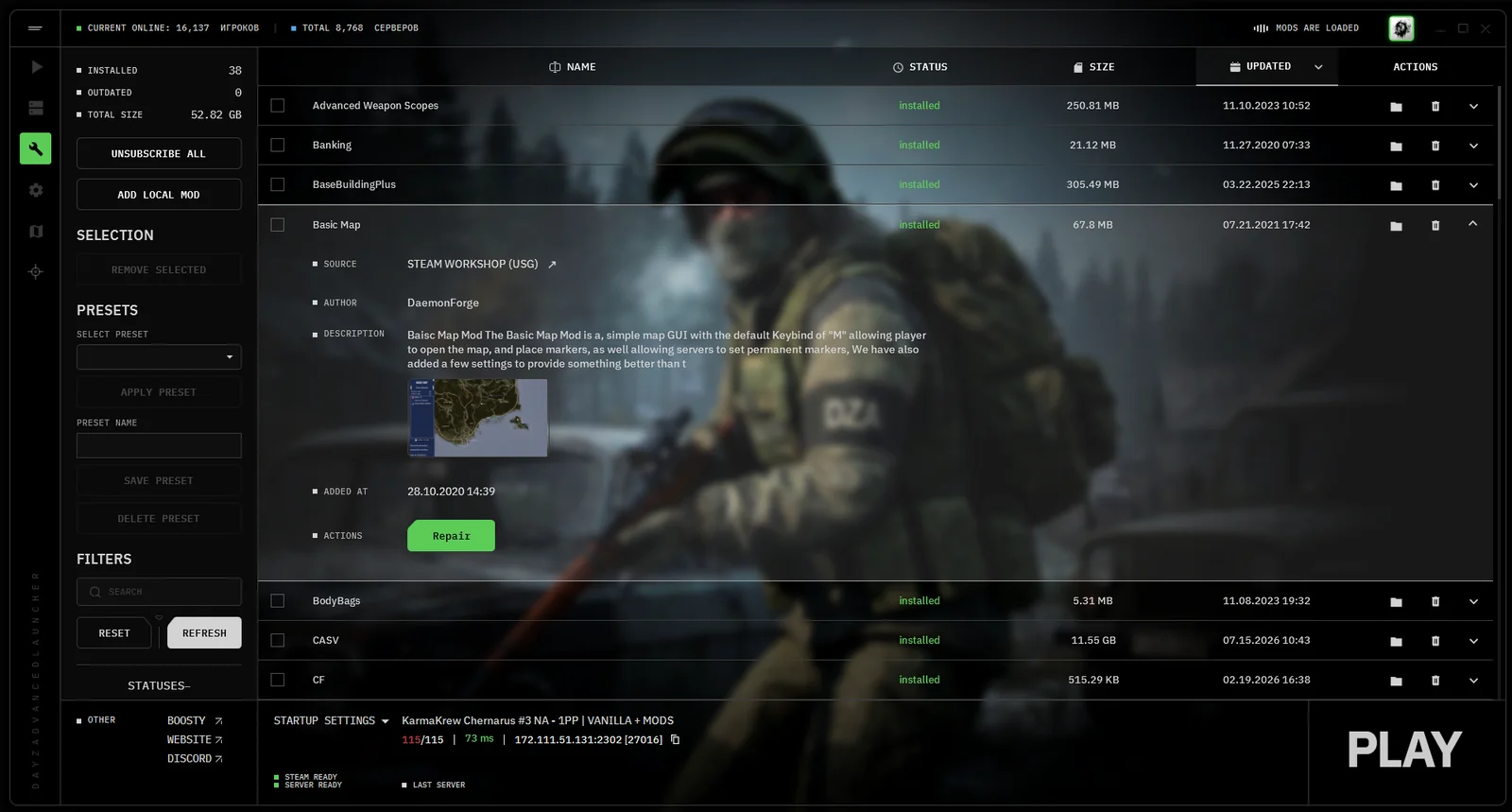The height and width of the screenshot is (812, 1512).
Task: Check the Basic Map checkbox
Action: [278, 225]
